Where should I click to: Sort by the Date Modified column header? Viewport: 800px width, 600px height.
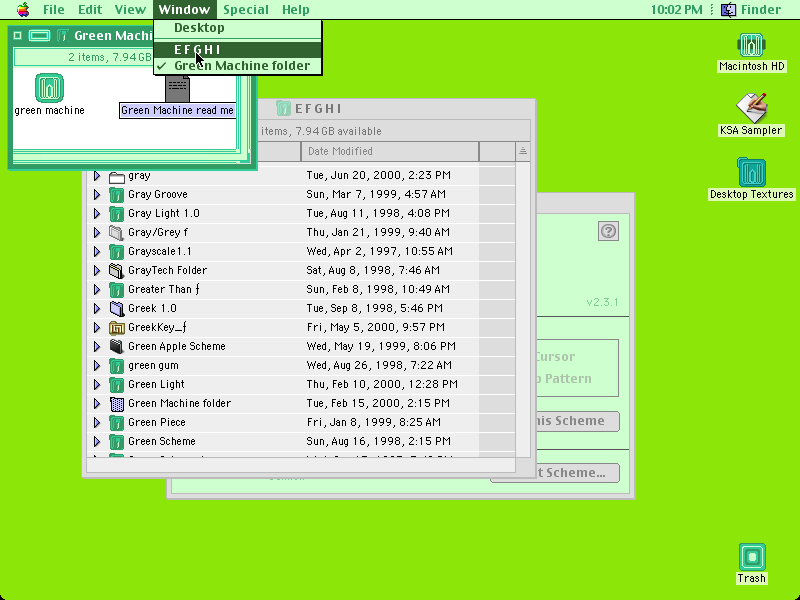pyautogui.click(x=390, y=151)
